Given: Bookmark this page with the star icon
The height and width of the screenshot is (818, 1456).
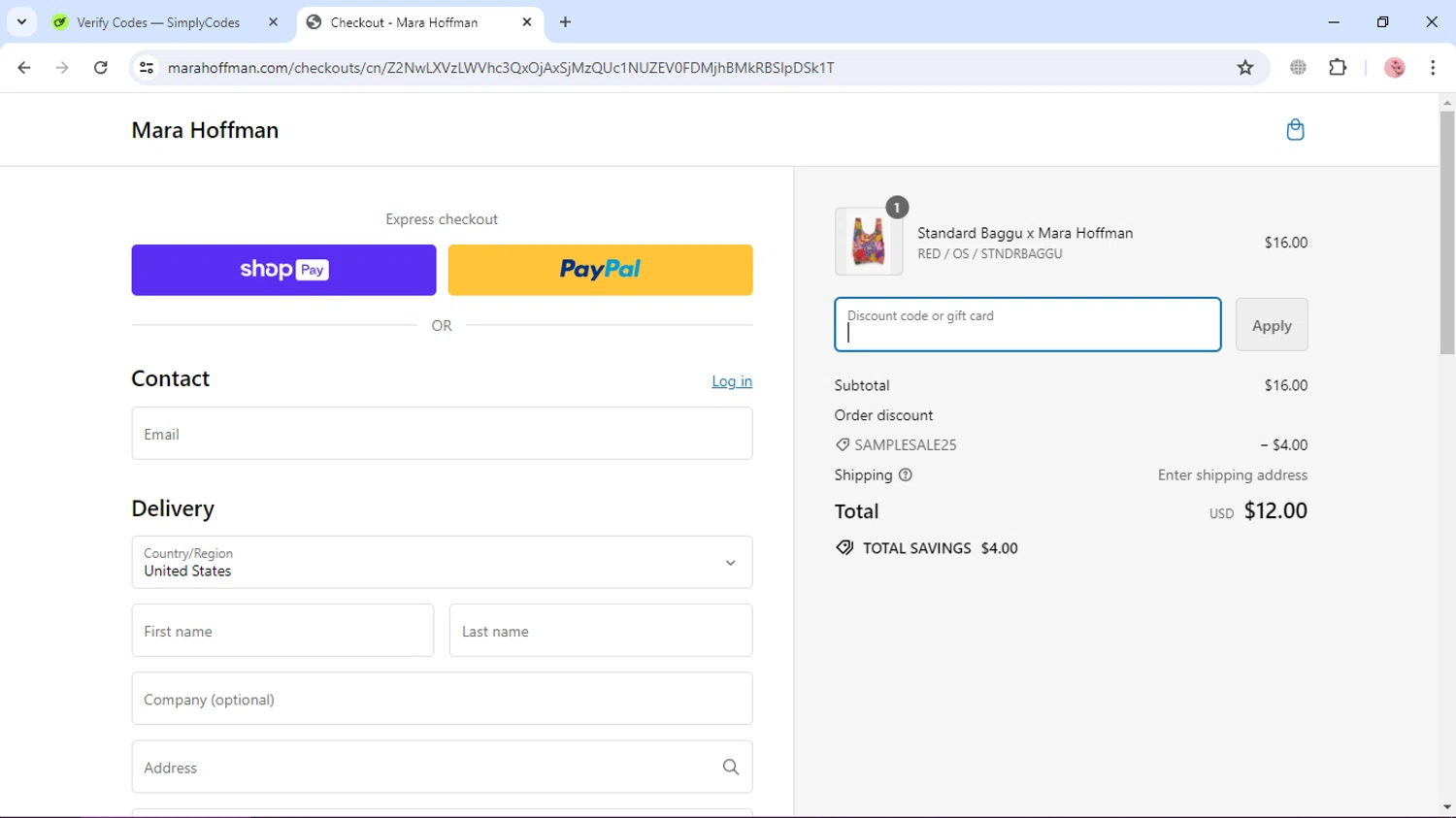Looking at the screenshot, I should 1245,68.
